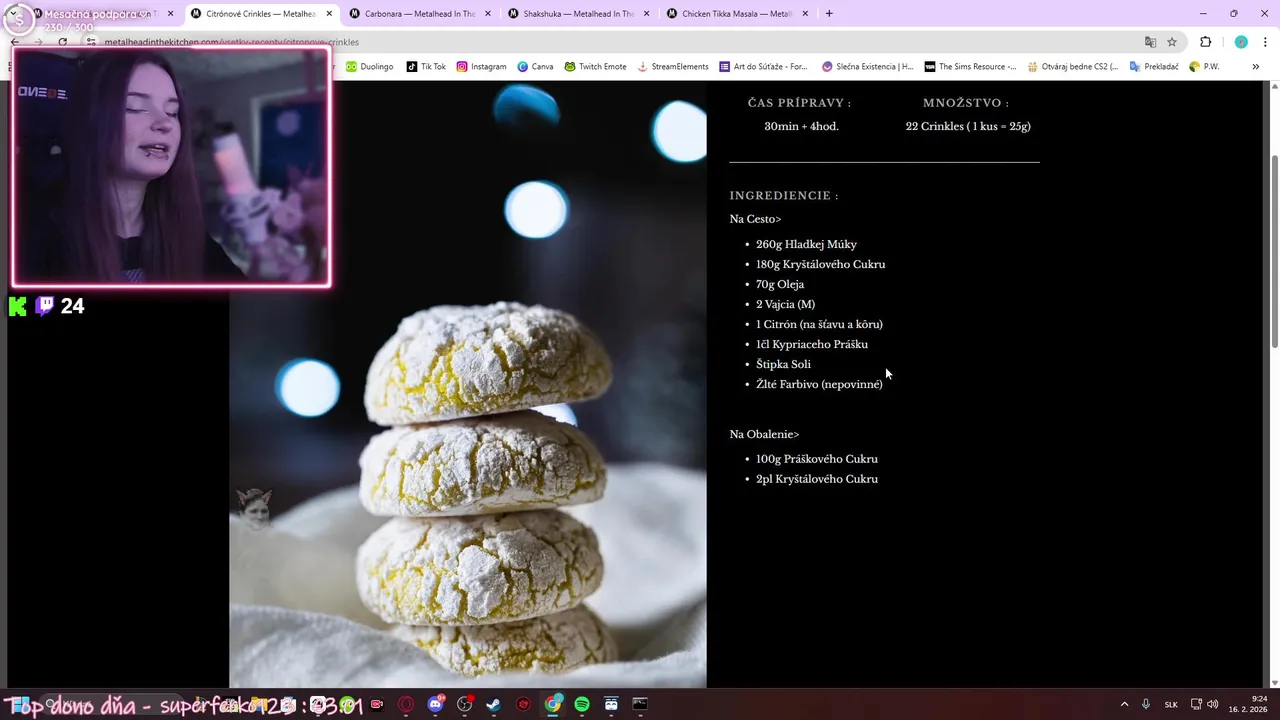Click the '1 Citrón (na šťavu a kôru)' line
The image size is (1280, 720).
coord(819,324)
